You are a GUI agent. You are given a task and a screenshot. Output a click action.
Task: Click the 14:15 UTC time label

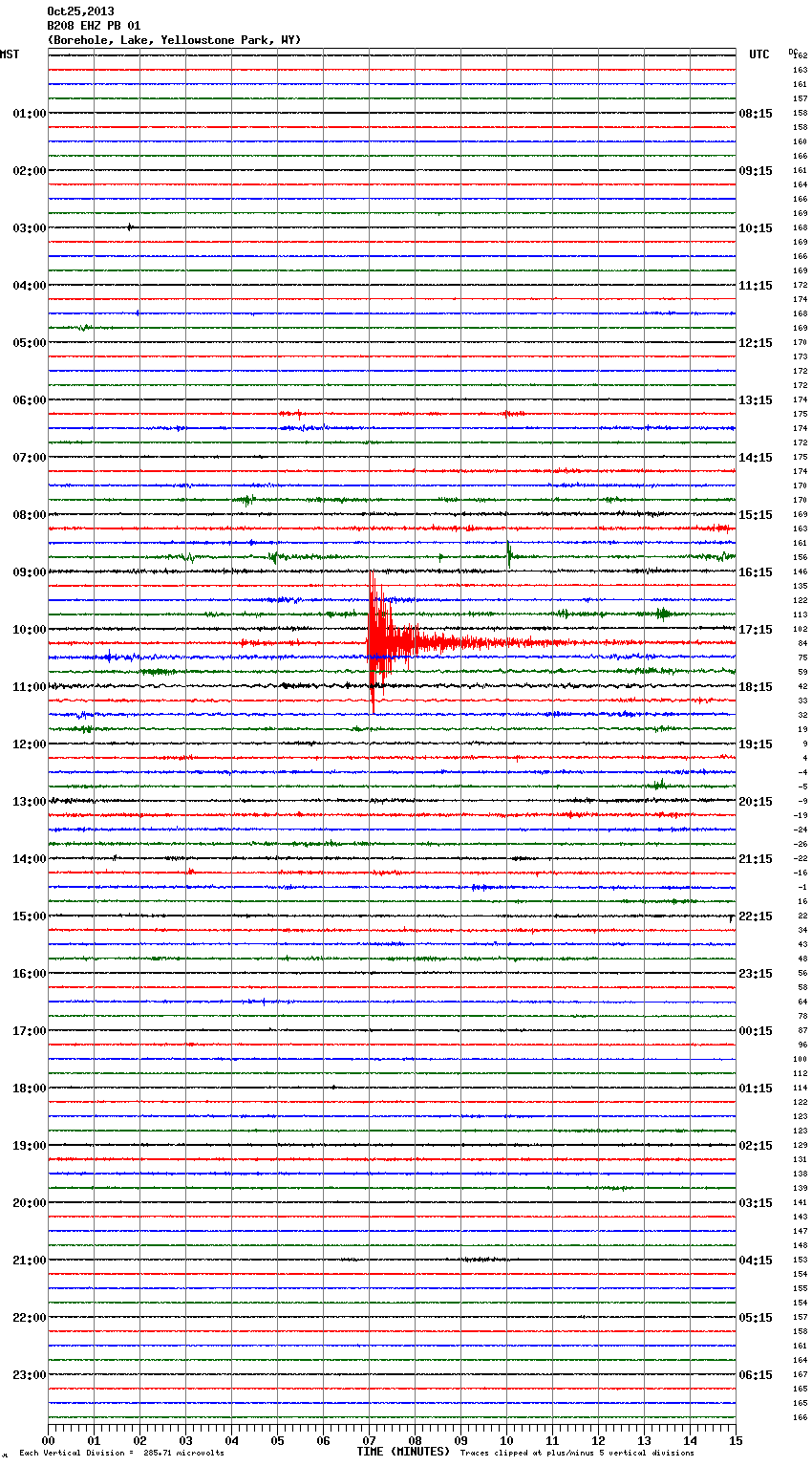click(756, 458)
